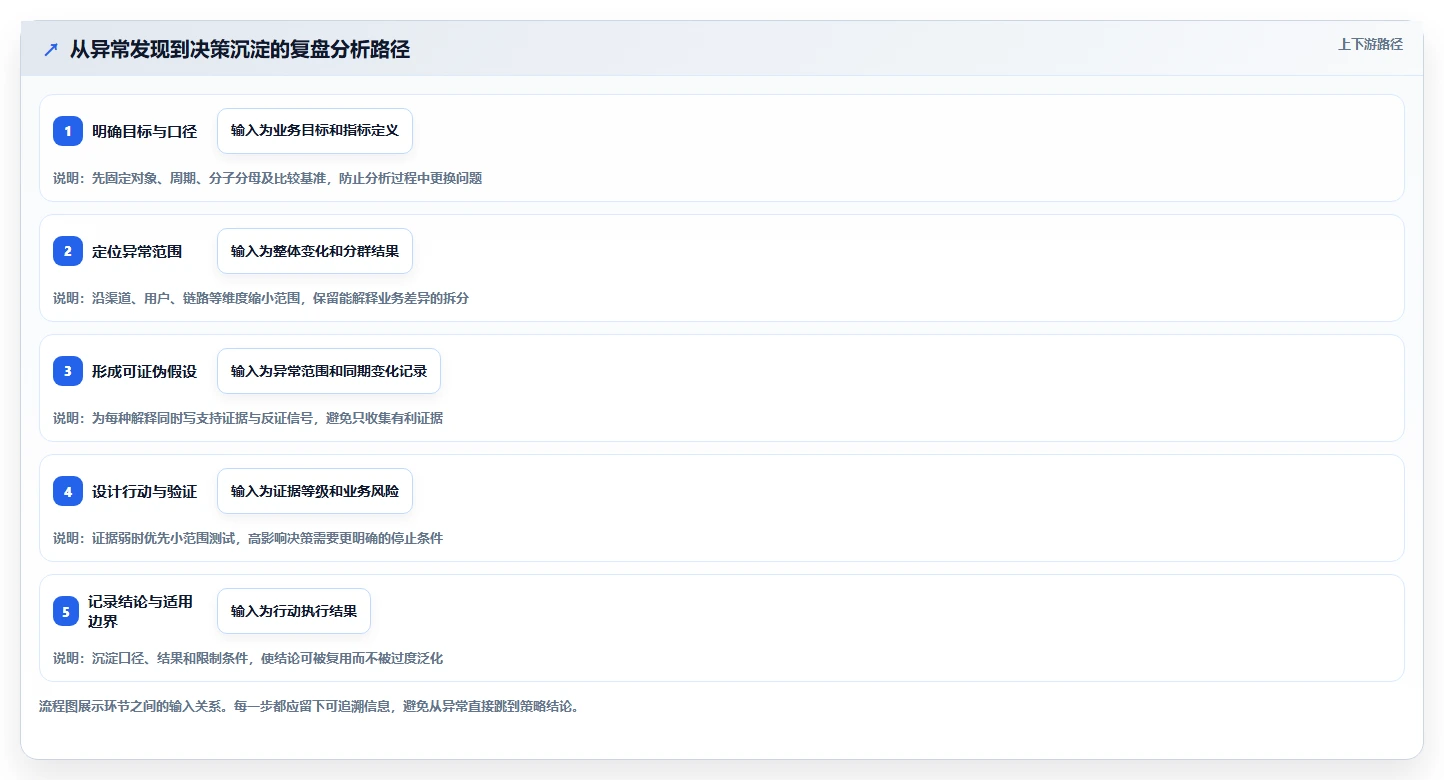Click the step title 设计行动与验证
Viewport: 1444px width, 780px height.
(x=145, y=491)
